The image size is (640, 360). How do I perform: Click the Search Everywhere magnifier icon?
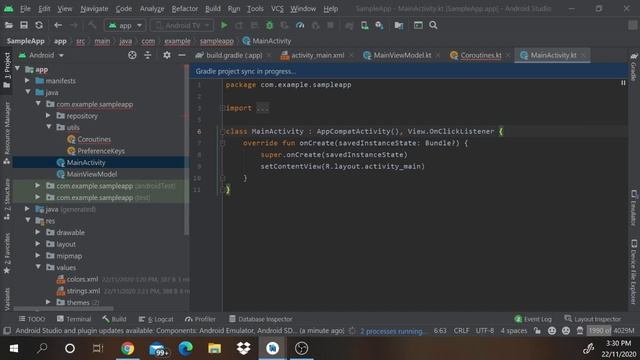click(x=433, y=25)
